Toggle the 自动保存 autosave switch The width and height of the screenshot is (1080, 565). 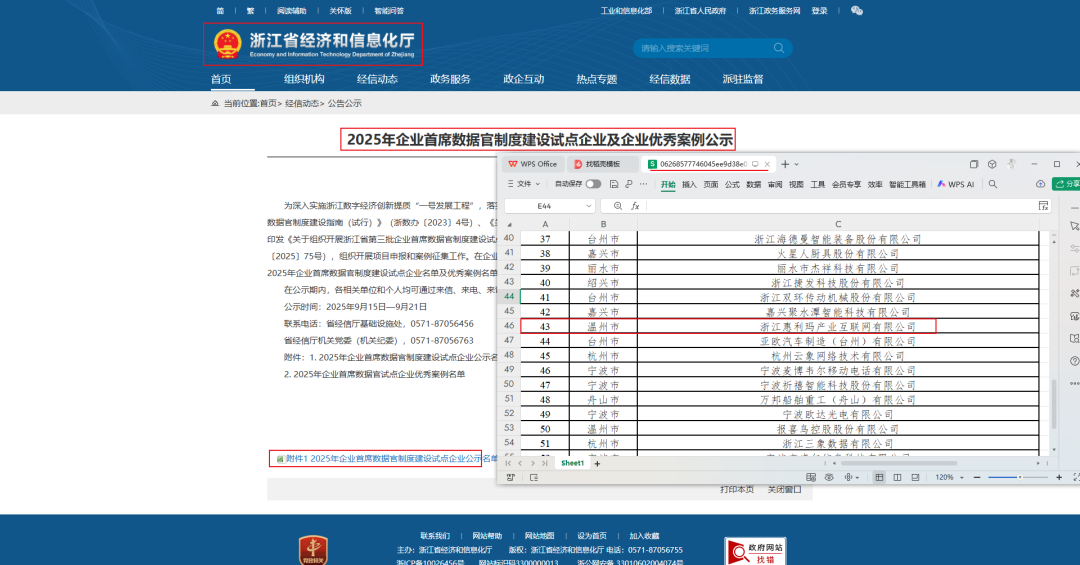(x=593, y=184)
